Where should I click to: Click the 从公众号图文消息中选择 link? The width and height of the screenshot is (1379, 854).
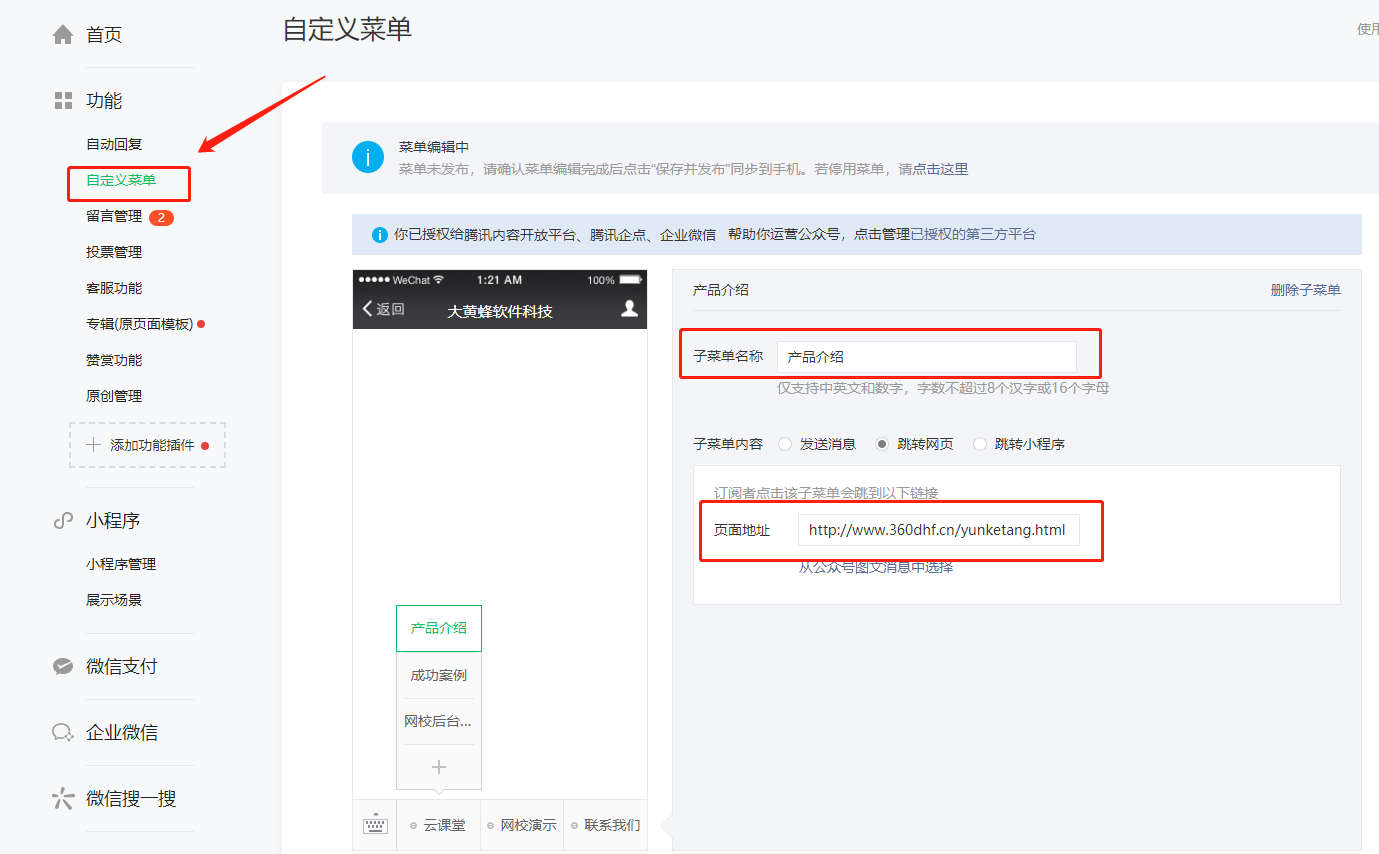(876, 567)
